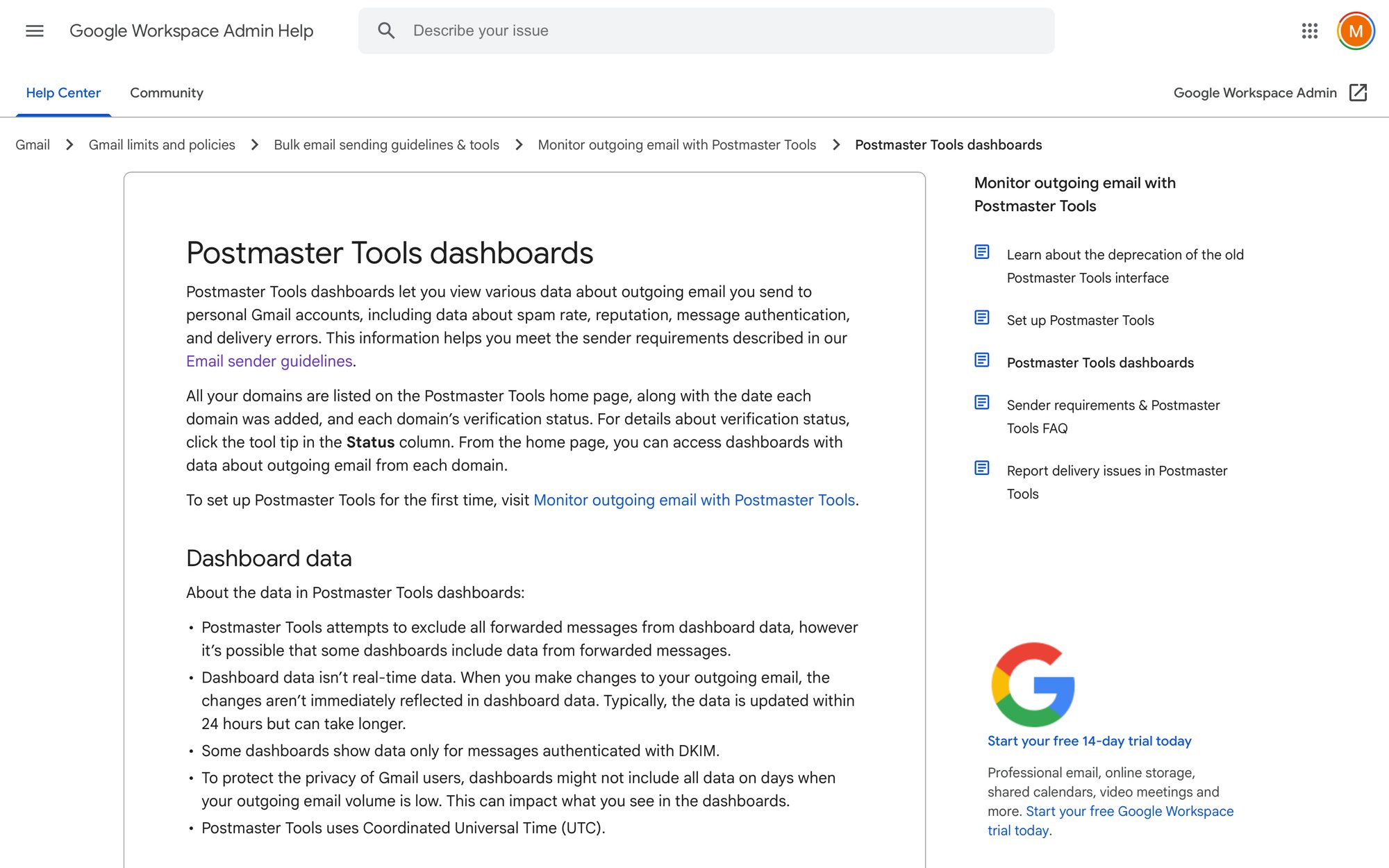
Task: Open Gmail limits and policies breadcrumb
Action: (x=162, y=144)
